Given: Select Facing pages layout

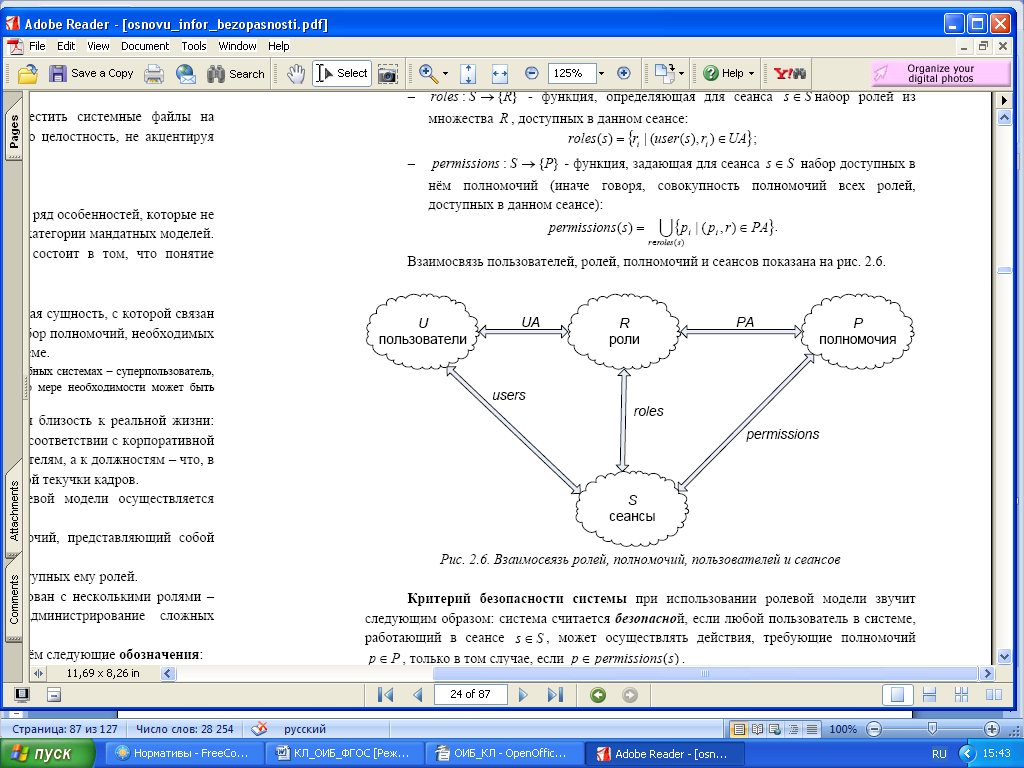Looking at the screenshot, I should pos(993,695).
